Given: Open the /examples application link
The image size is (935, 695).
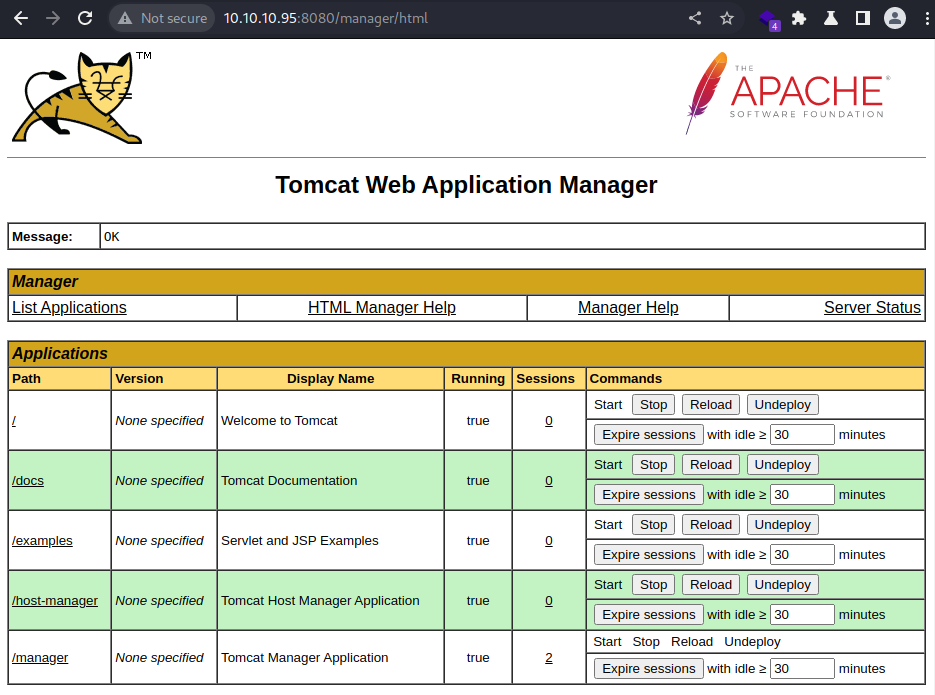Looking at the screenshot, I should coord(42,541).
